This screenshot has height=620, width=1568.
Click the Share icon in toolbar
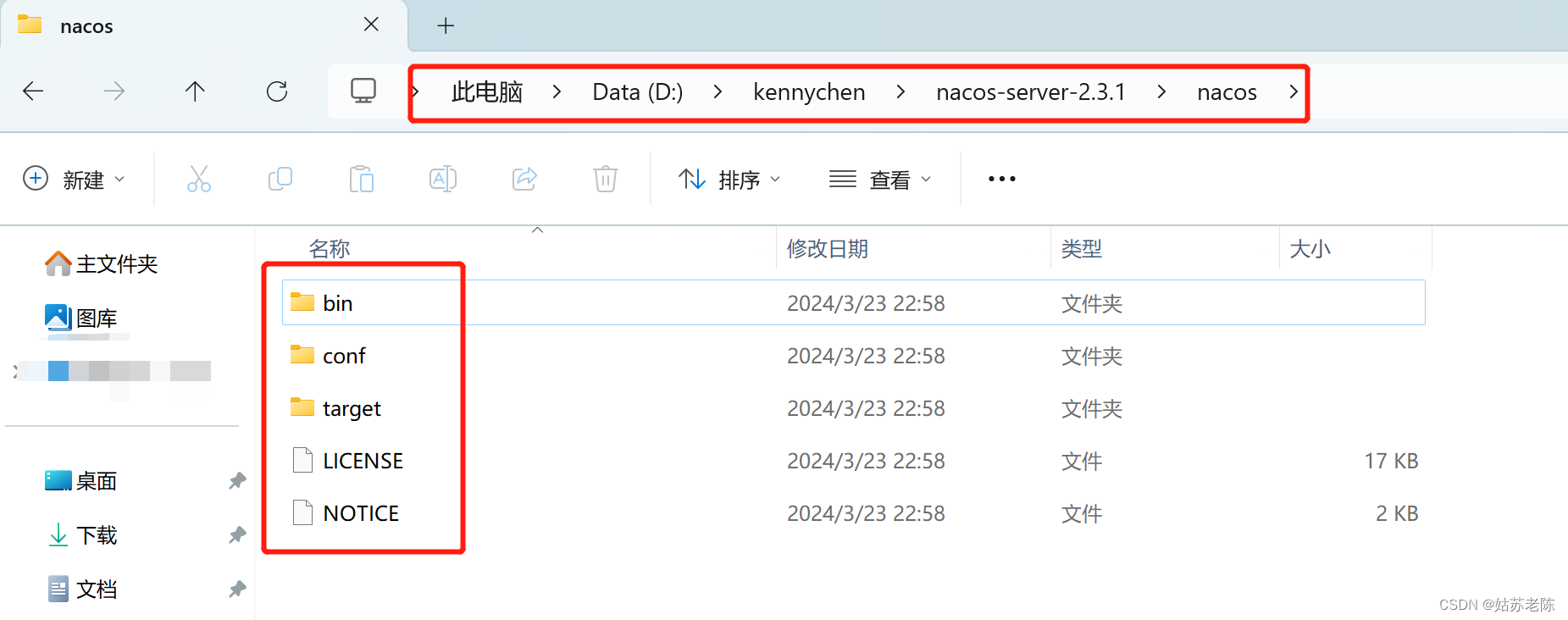(524, 179)
